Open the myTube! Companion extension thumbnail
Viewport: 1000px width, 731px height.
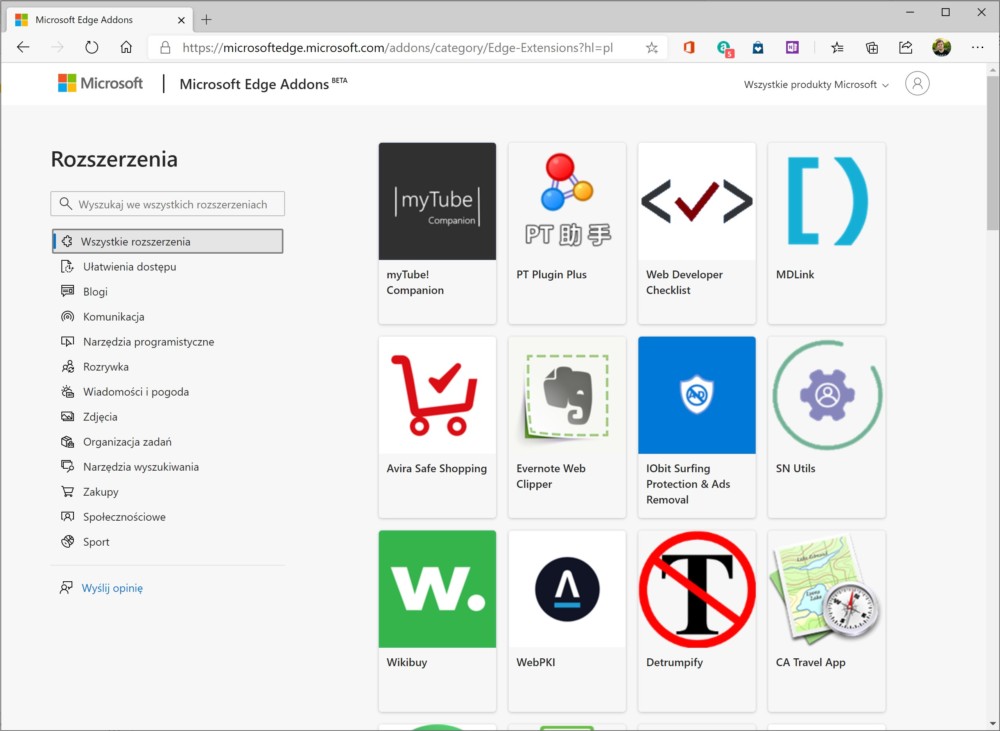(438, 201)
